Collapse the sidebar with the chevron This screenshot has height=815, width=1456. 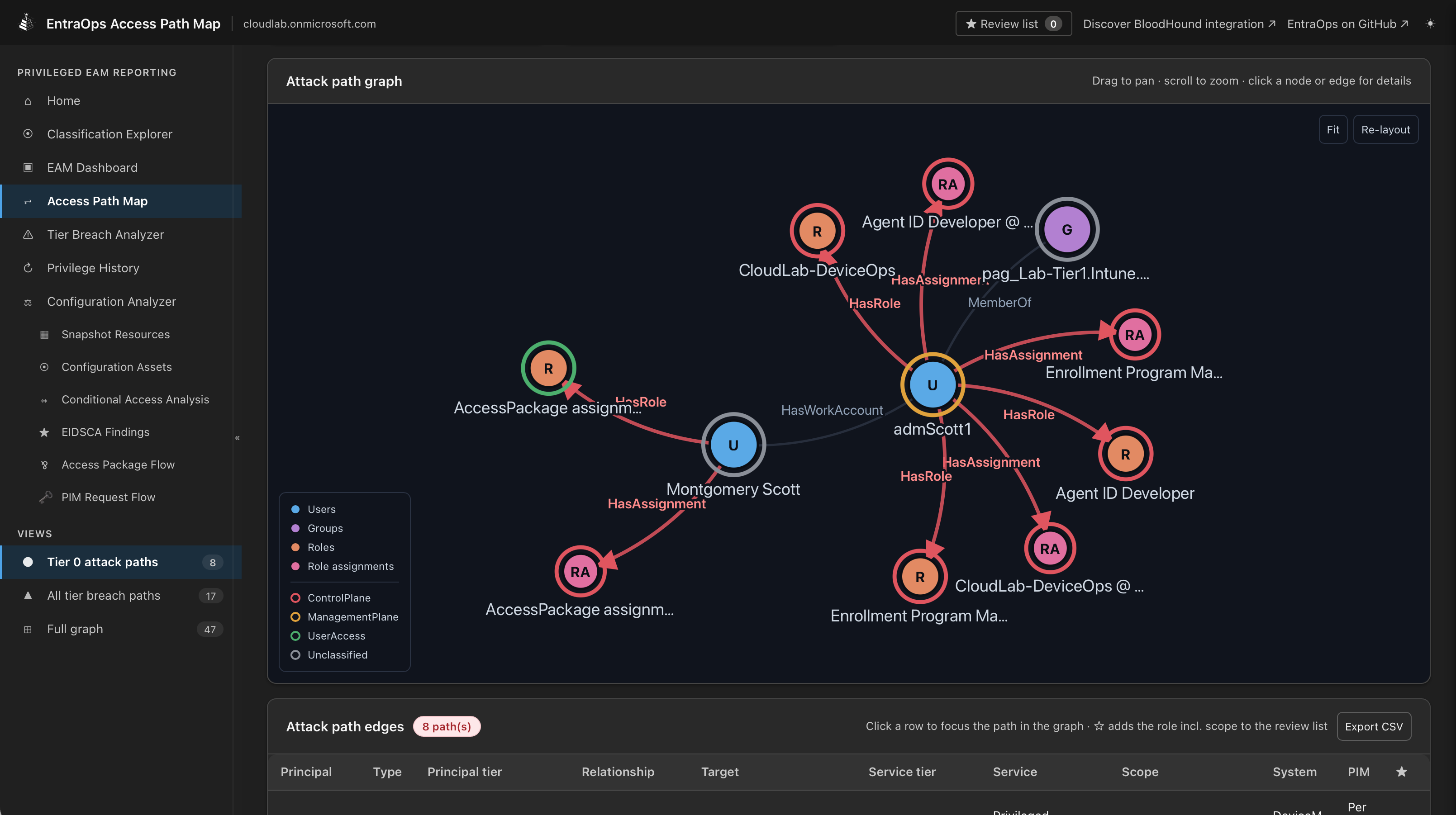(238, 438)
